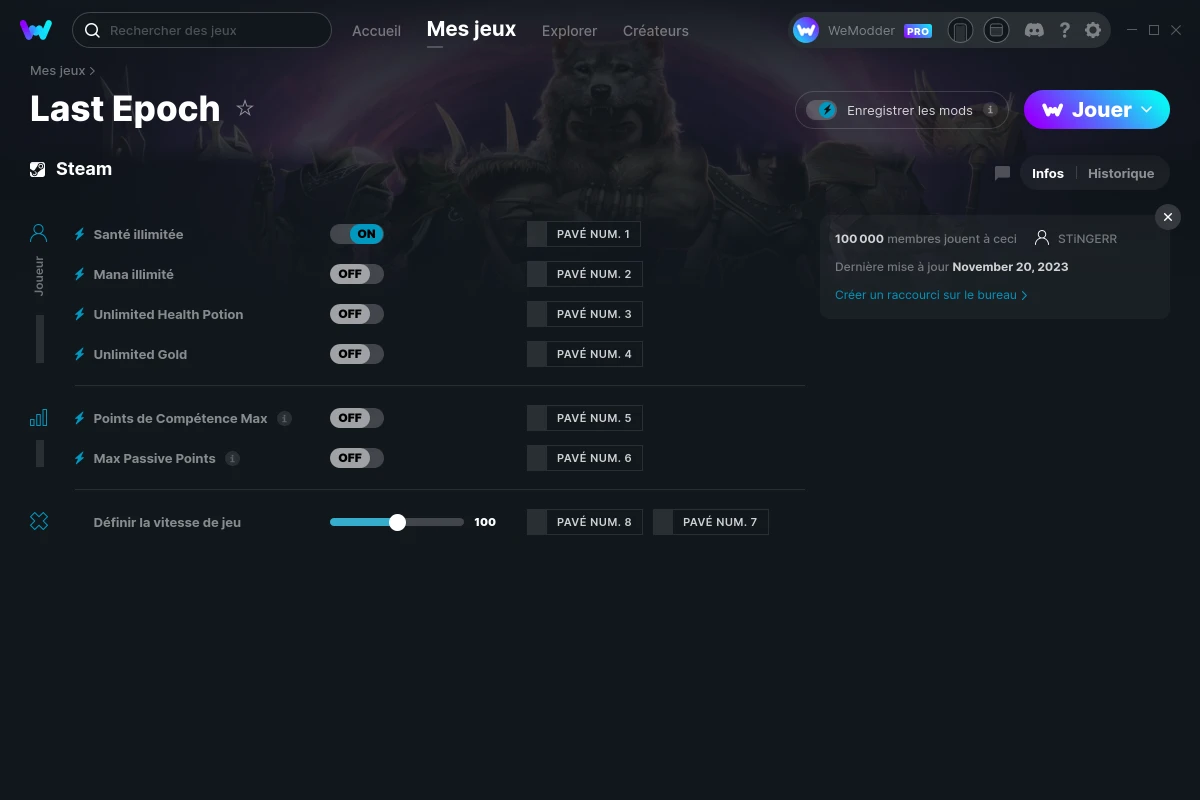This screenshot has width=1200, height=800.
Task: Click the November 20, 2023 update date
Action: coord(1010,267)
